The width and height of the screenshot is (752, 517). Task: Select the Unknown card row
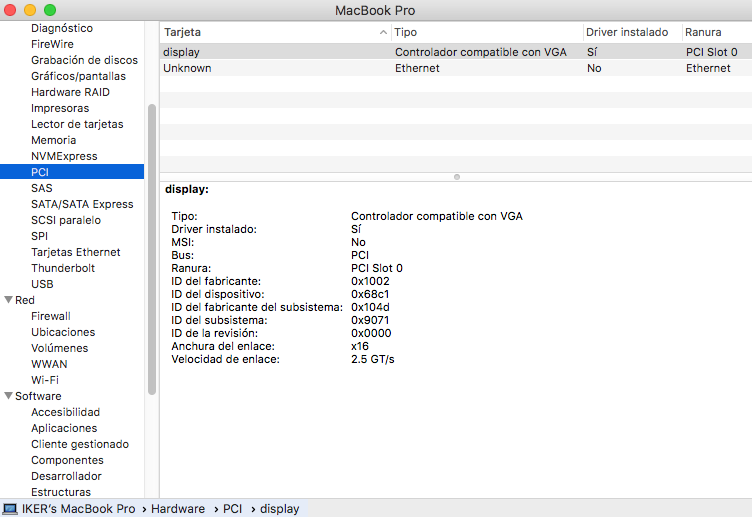[x=456, y=68]
